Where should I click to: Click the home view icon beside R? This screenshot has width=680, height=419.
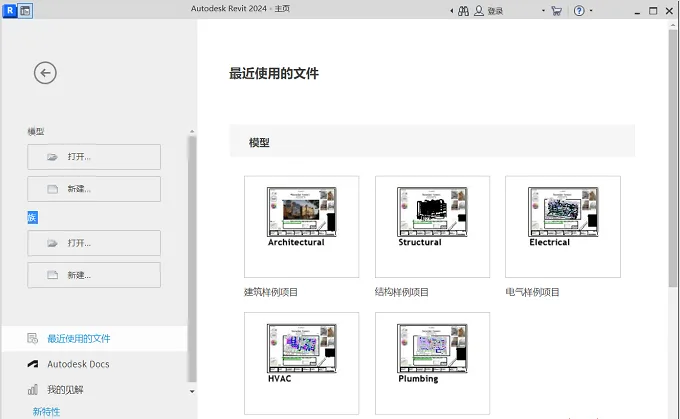[26, 11]
